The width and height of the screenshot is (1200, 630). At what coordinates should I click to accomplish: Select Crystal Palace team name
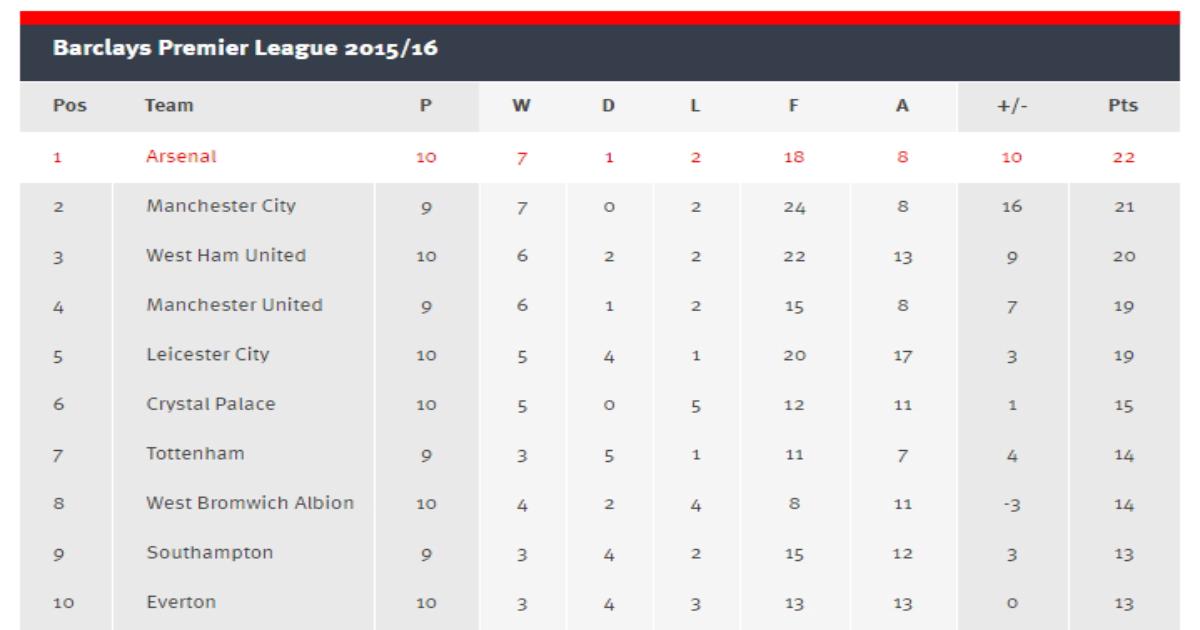[x=210, y=404]
